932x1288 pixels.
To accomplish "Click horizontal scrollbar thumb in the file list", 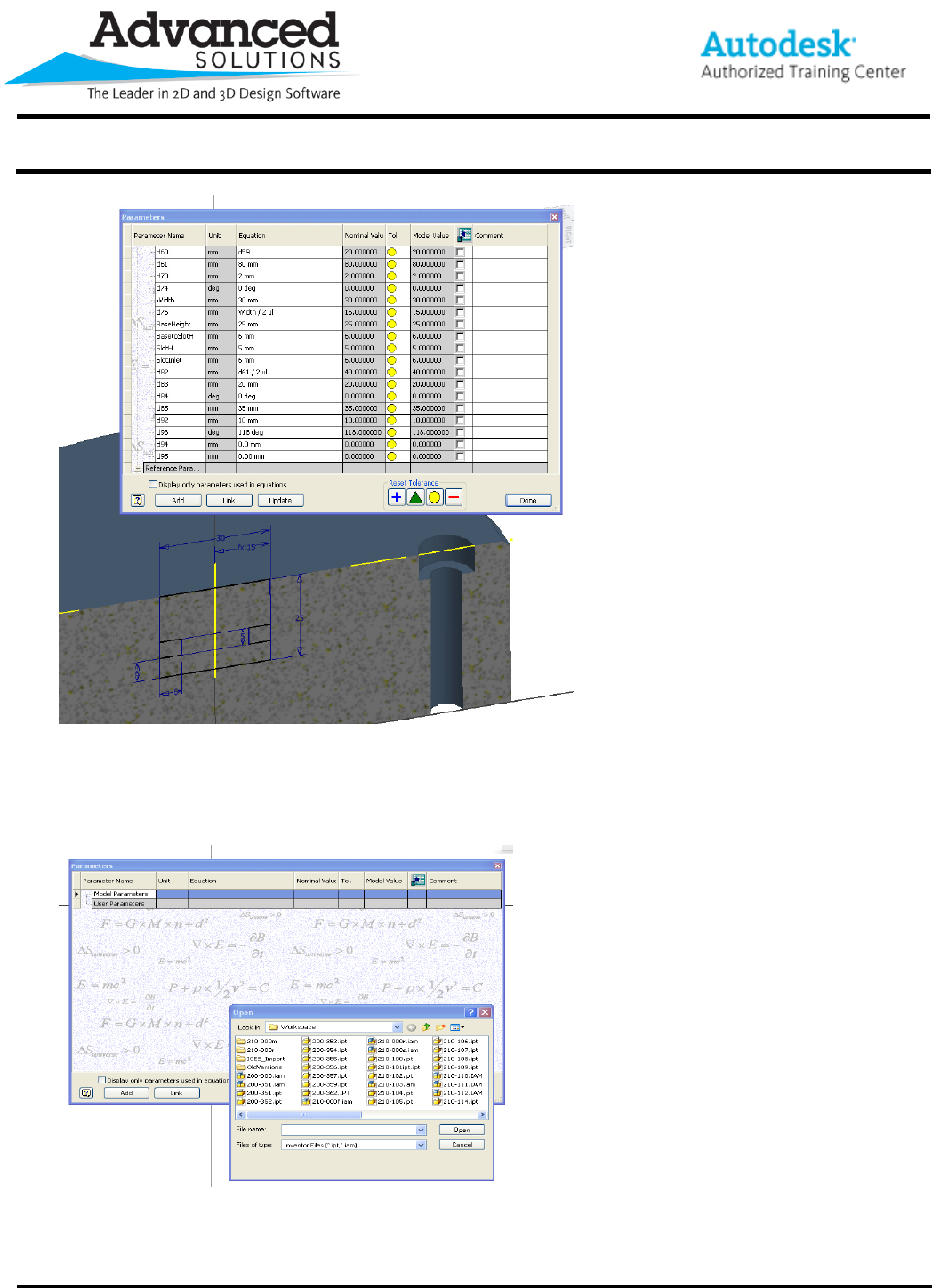I will [x=303, y=1114].
